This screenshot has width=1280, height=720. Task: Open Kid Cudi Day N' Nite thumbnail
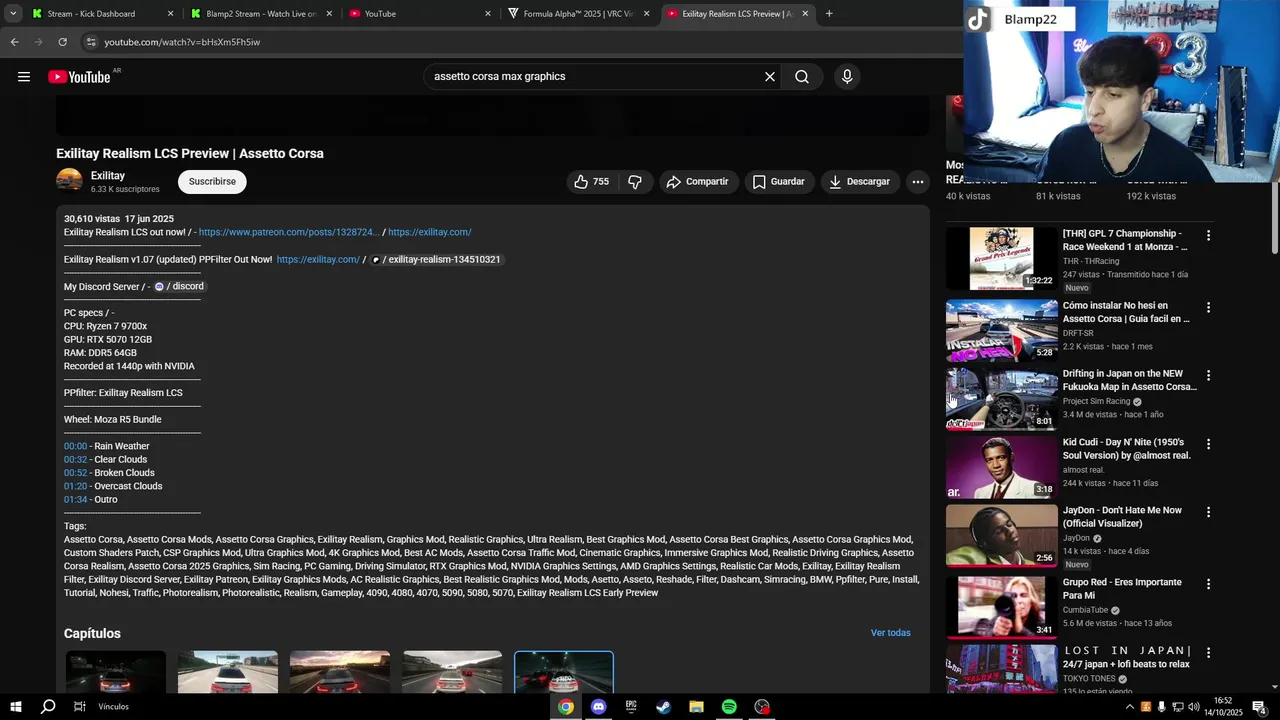click(x=1001, y=467)
